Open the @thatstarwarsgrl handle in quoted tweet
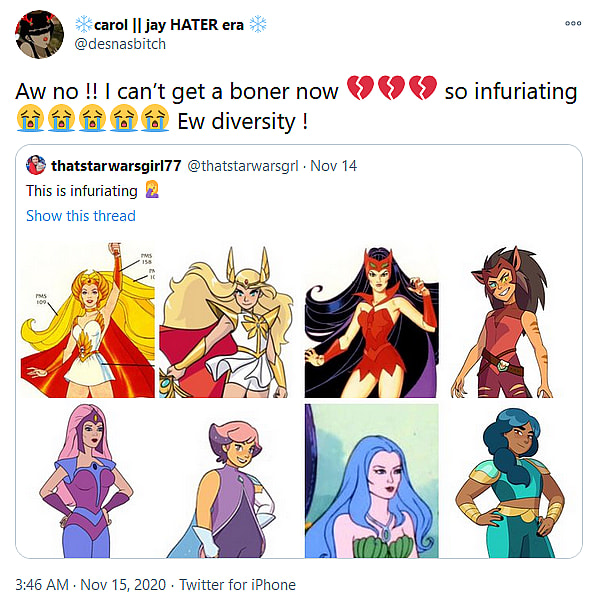 [243, 166]
